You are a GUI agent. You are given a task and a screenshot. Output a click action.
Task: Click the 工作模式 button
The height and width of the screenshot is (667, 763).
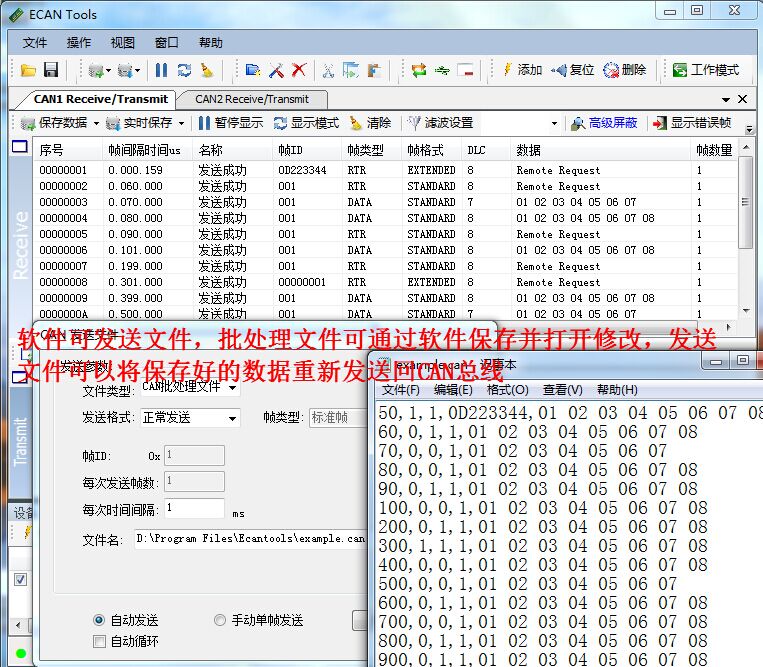coord(706,70)
